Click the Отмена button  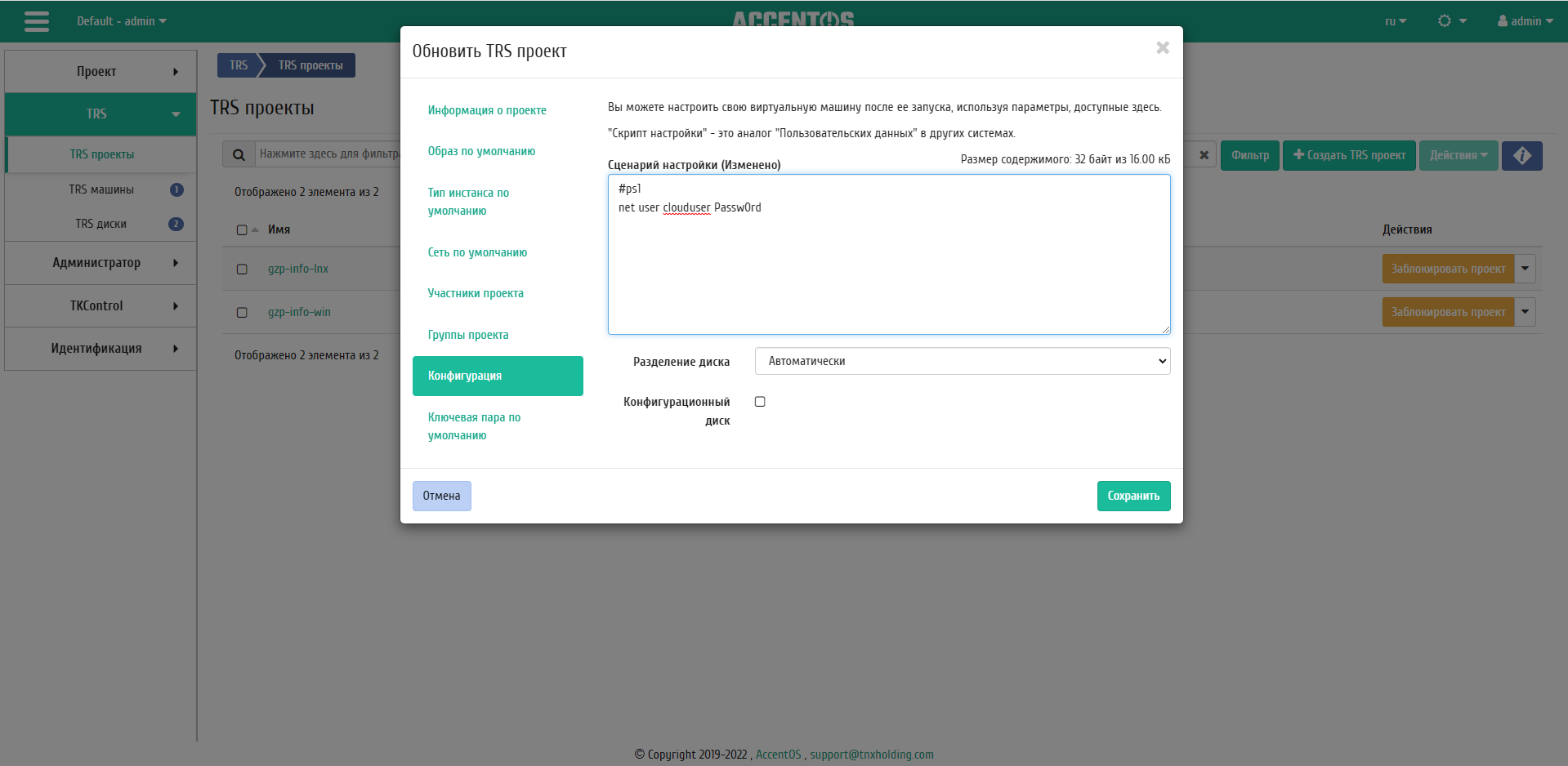tap(441, 496)
